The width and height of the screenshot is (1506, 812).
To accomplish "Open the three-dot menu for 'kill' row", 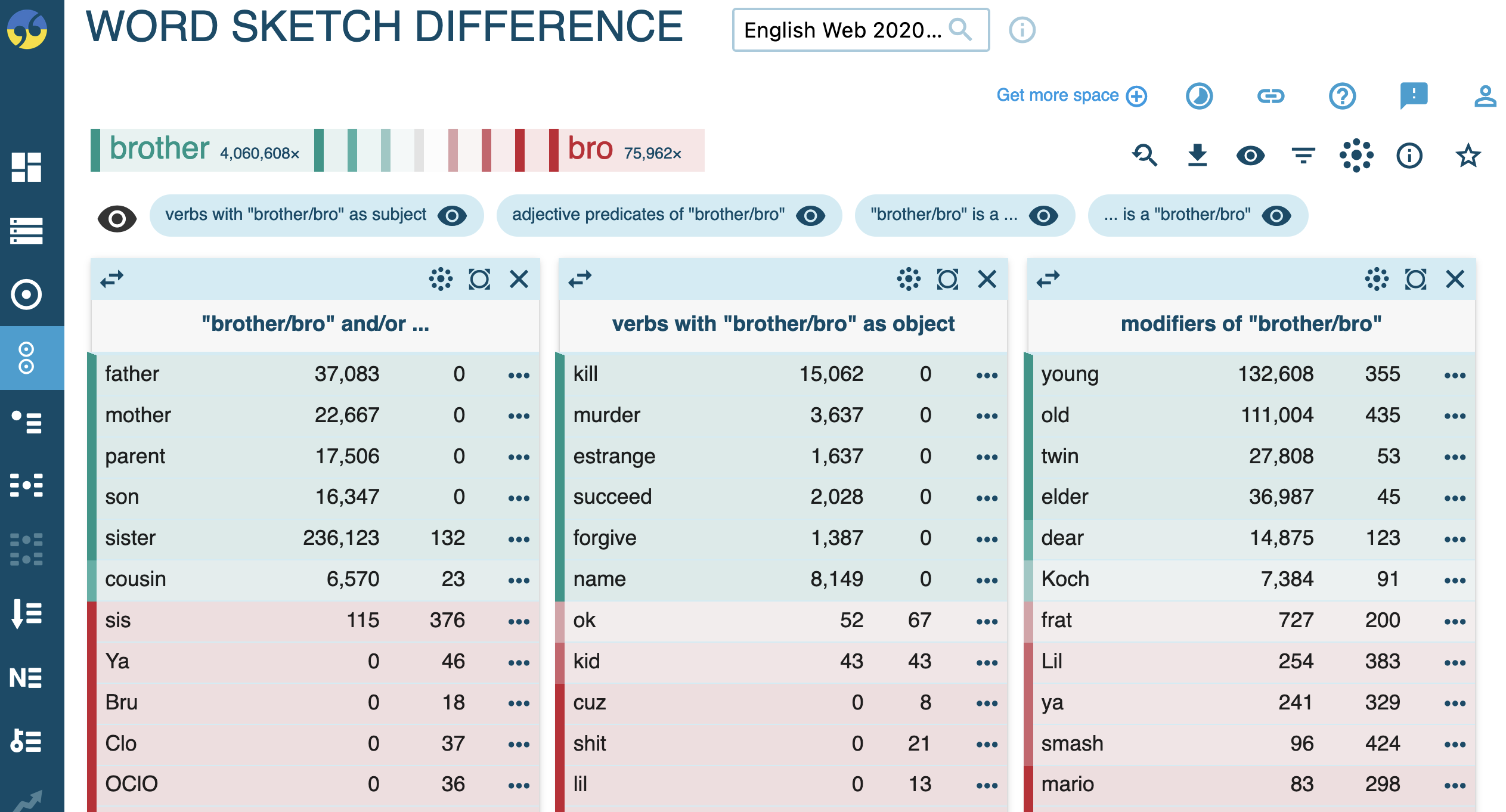I will click(987, 375).
